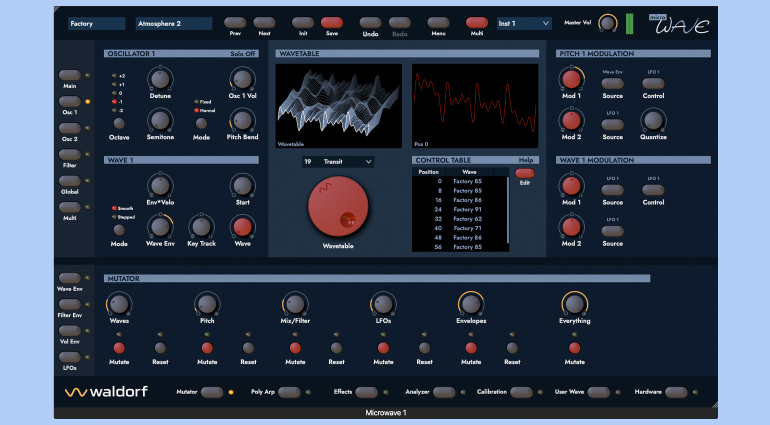Open the LFOs page tab in the sidebar
770x425 pixels.
tap(70, 357)
